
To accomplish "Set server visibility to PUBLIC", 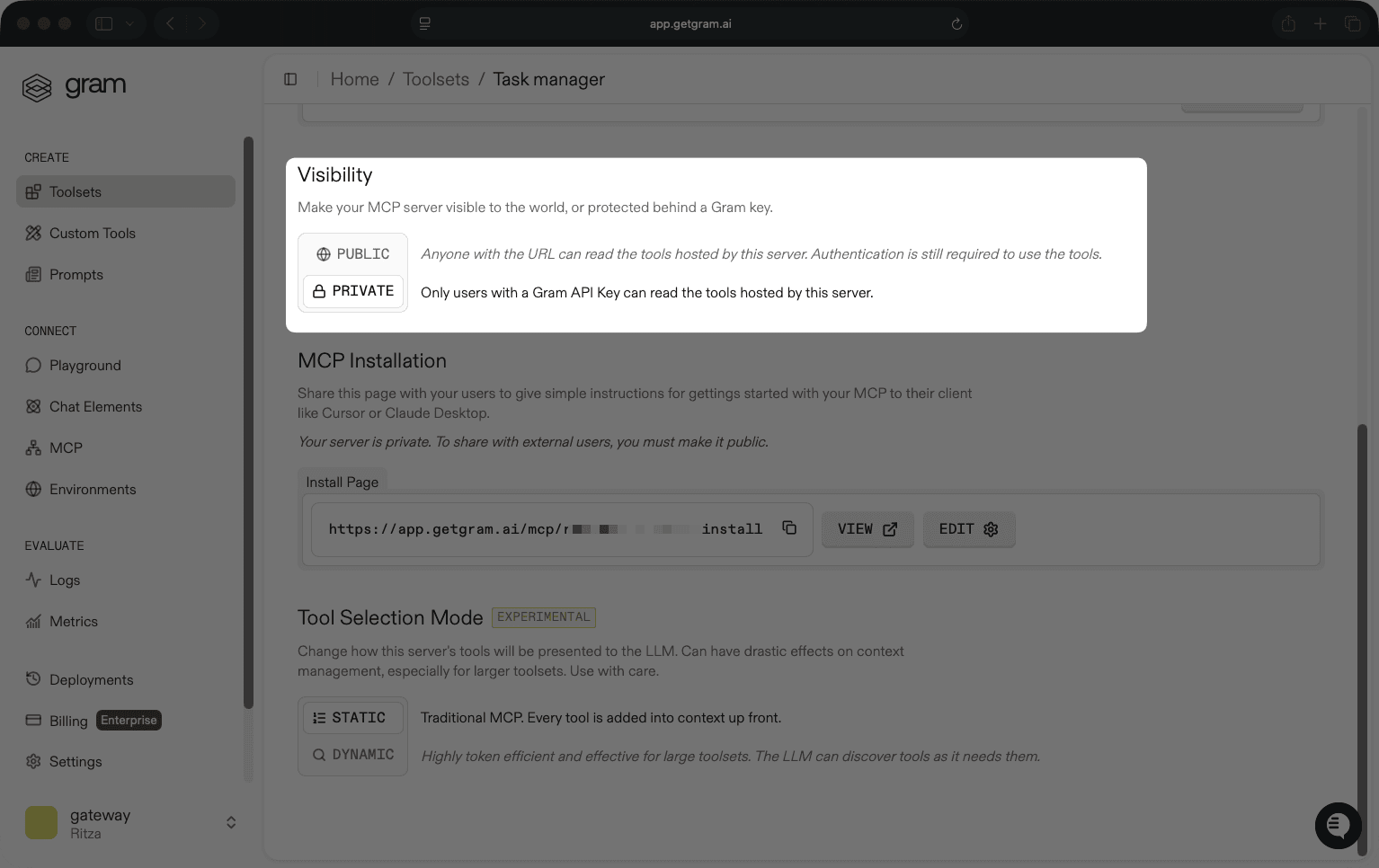I will (x=352, y=253).
